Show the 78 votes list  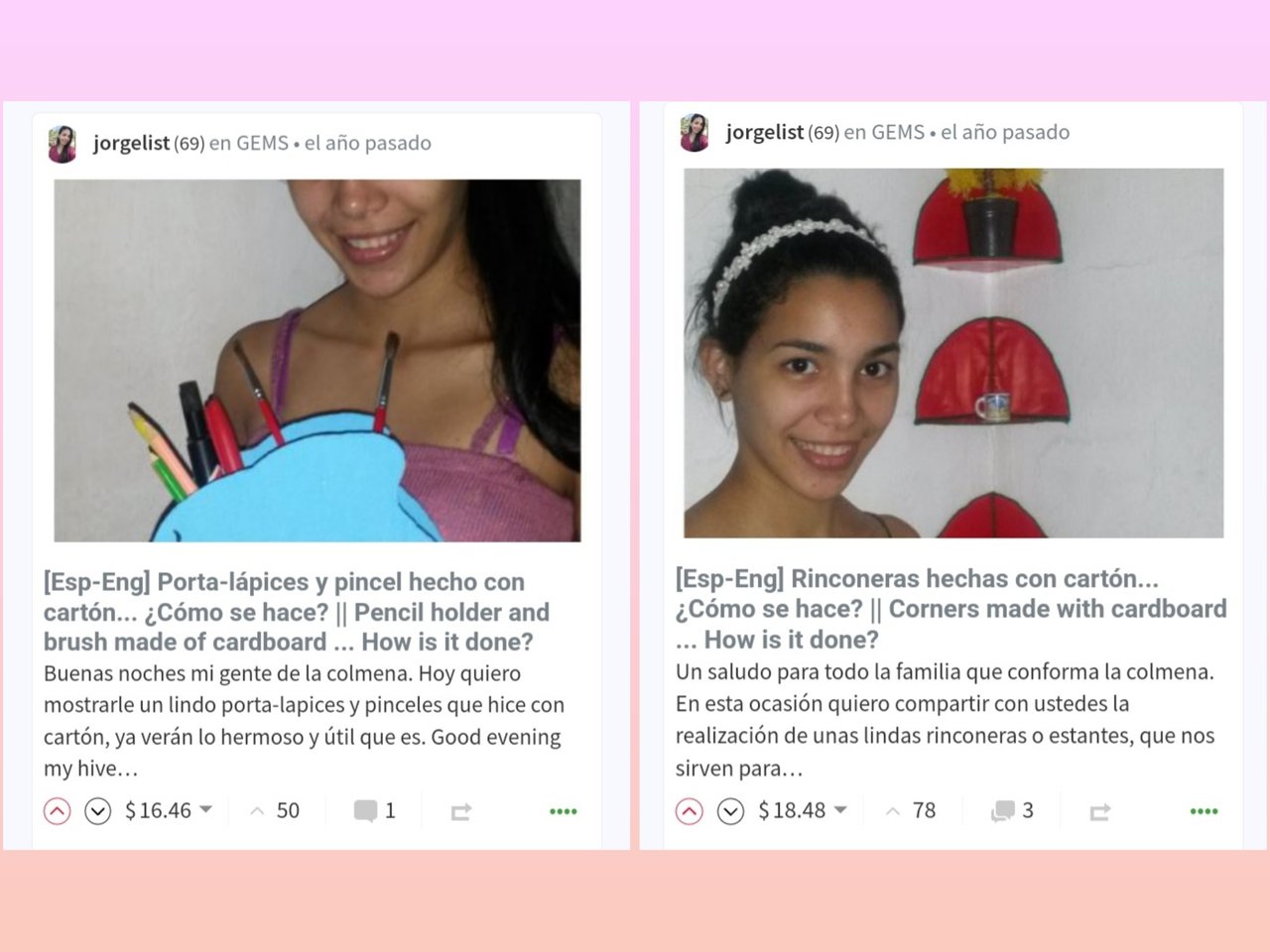pyautogui.click(x=911, y=811)
